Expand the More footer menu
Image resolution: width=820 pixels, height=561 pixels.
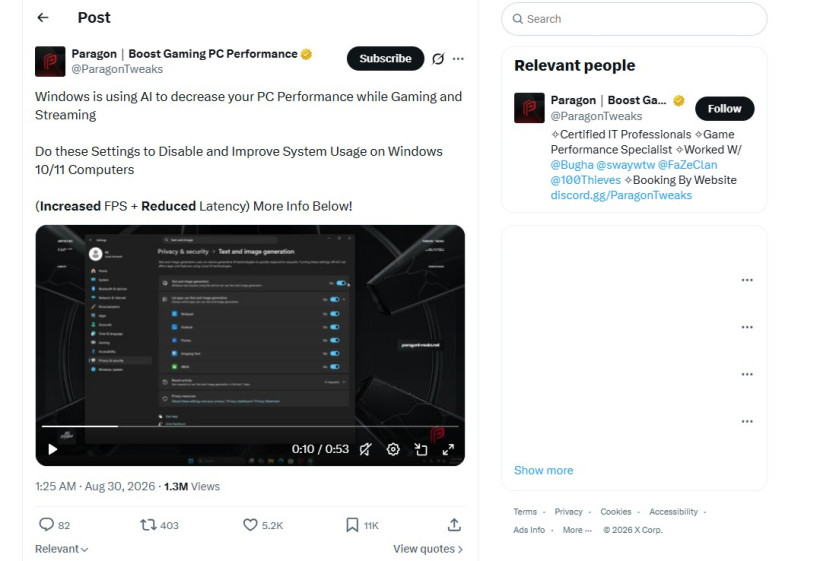tap(577, 530)
